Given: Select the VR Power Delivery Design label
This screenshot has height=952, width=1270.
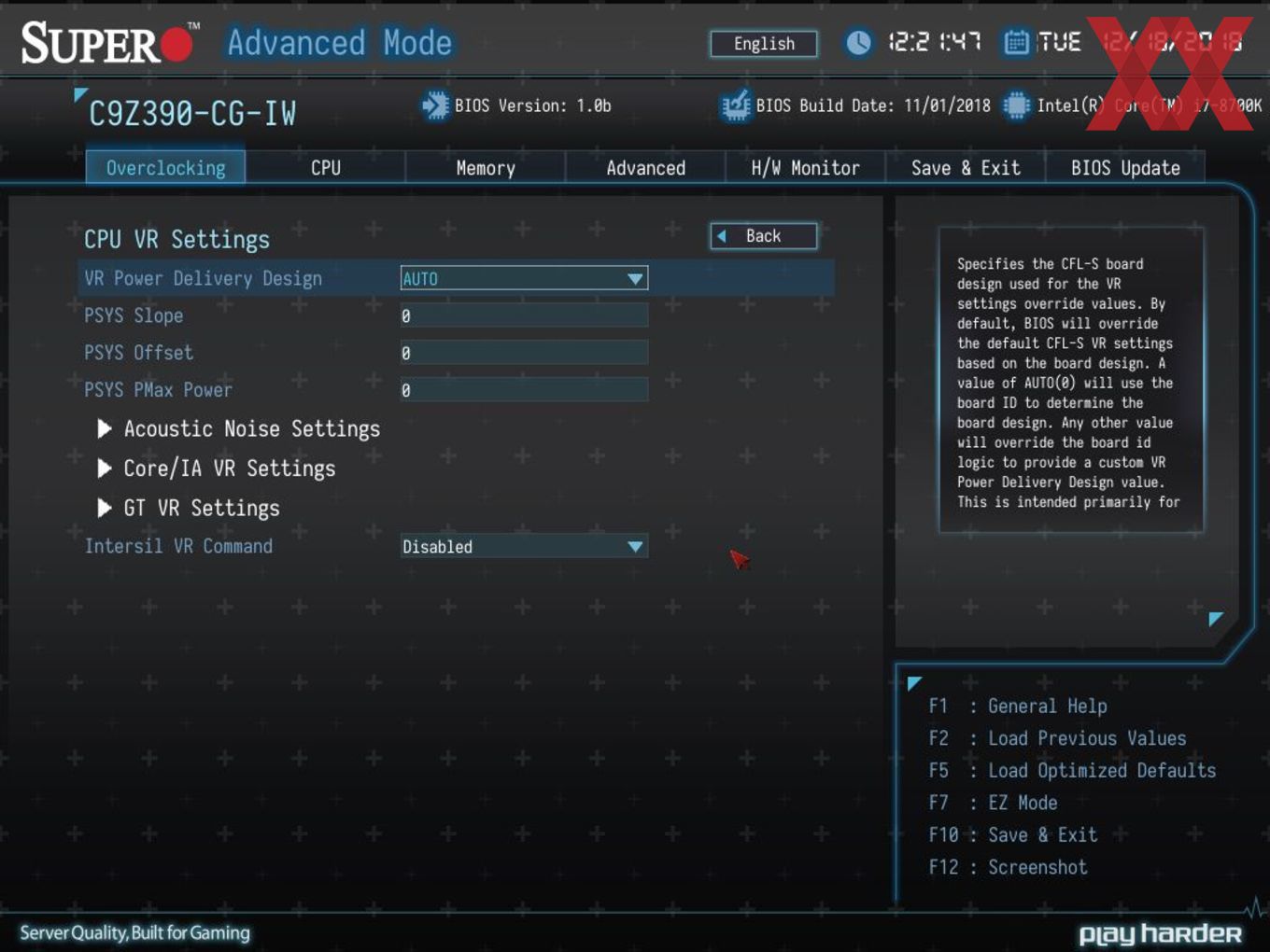Looking at the screenshot, I should coord(203,278).
